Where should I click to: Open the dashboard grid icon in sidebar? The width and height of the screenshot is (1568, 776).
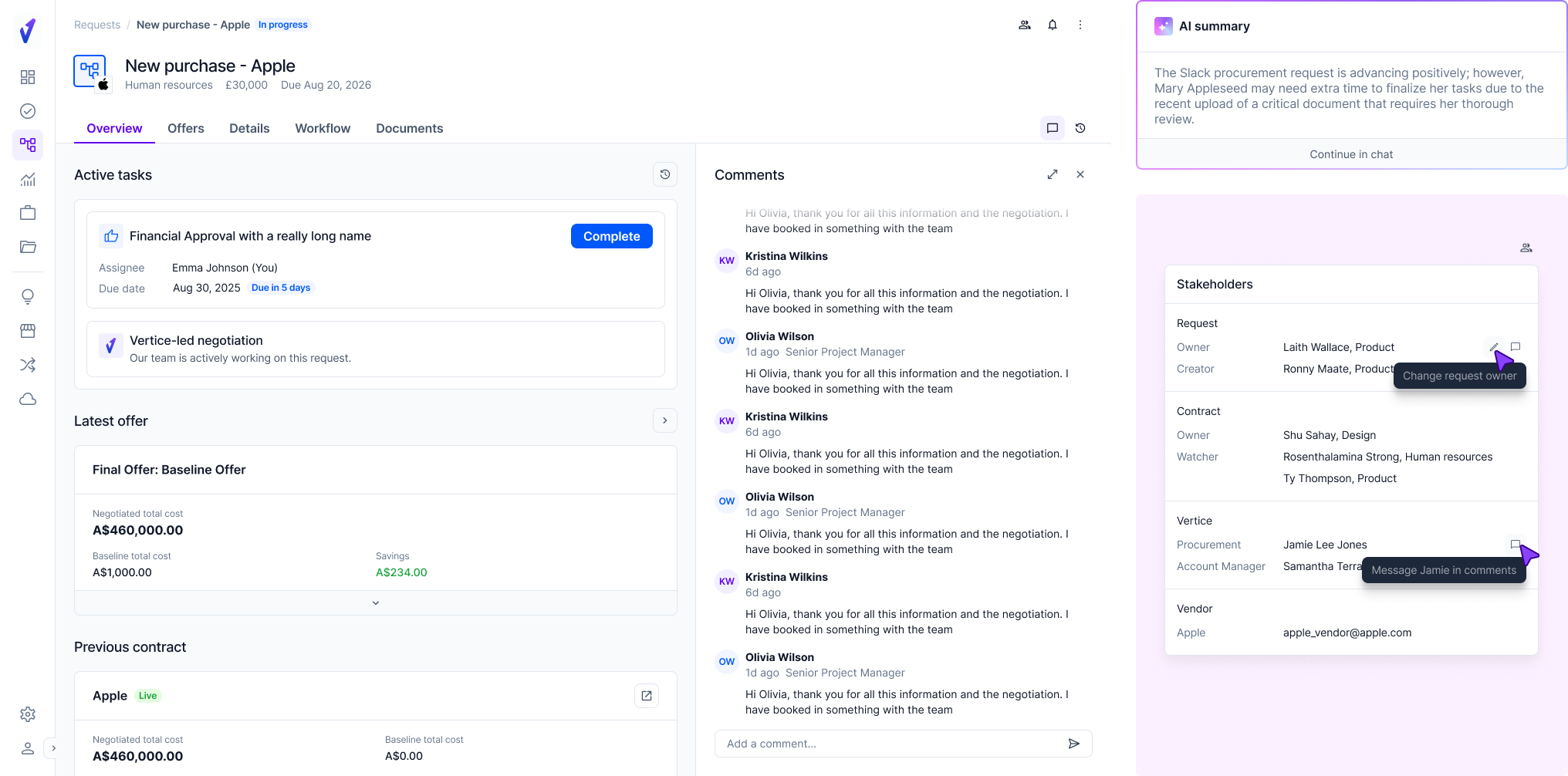pyautogui.click(x=28, y=77)
